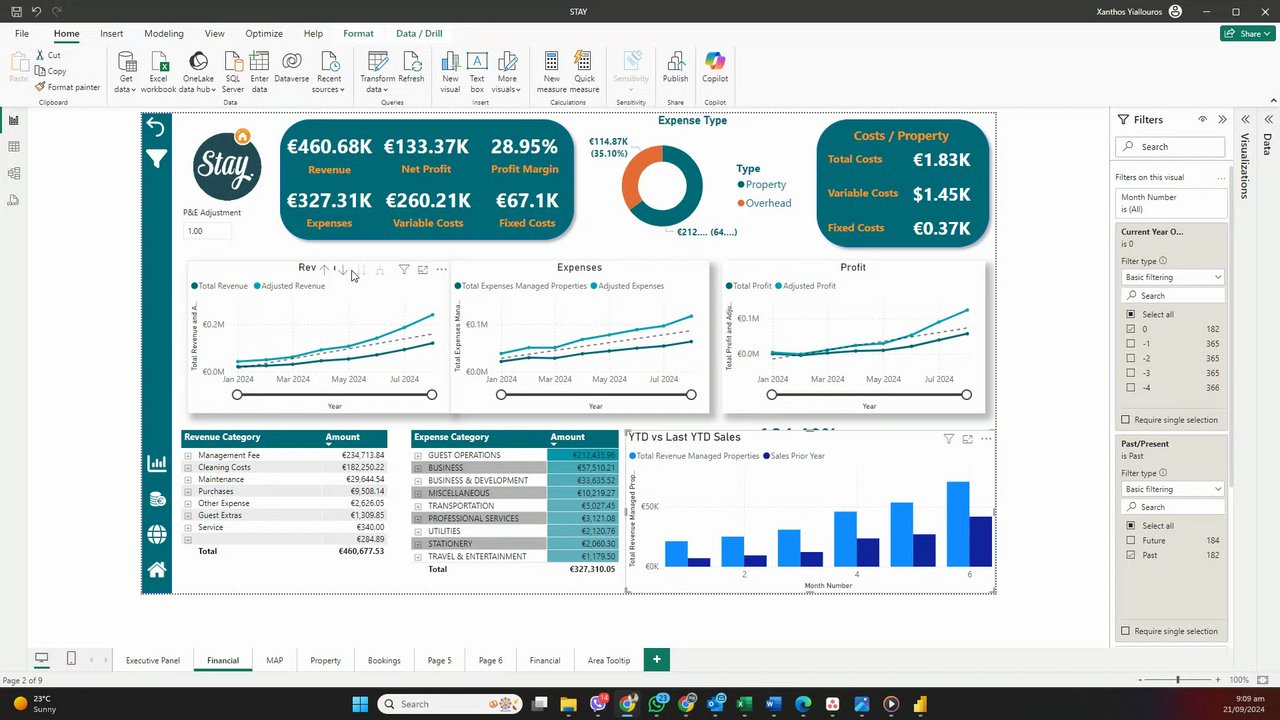Enable Require single selection for Current Year filter
Viewport: 1280px width, 720px height.
point(1126,420)
